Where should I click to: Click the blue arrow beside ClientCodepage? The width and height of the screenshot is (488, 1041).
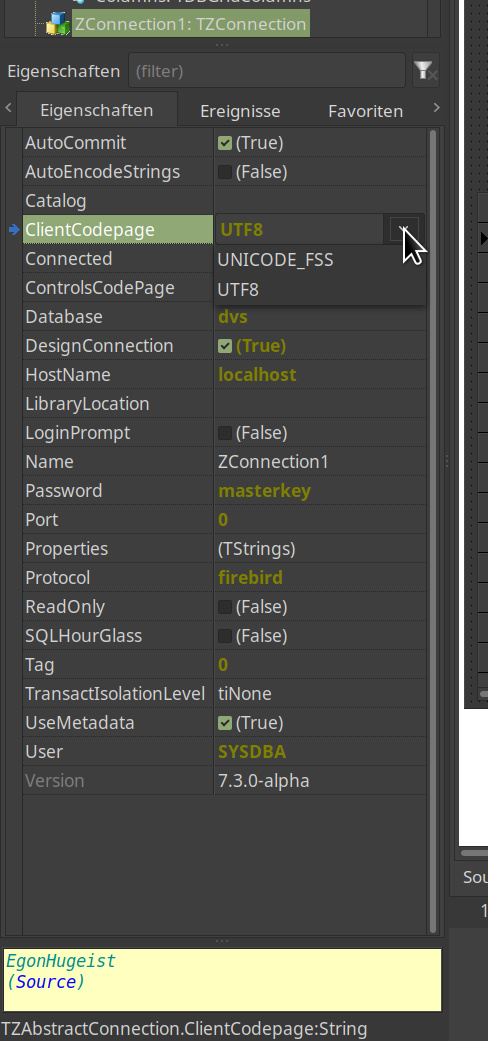[x=14, y=230]
